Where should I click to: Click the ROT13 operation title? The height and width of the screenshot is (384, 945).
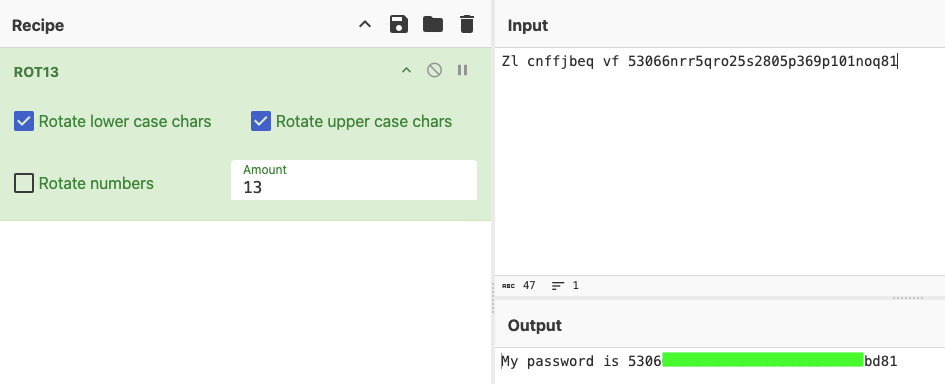[36, 72]
